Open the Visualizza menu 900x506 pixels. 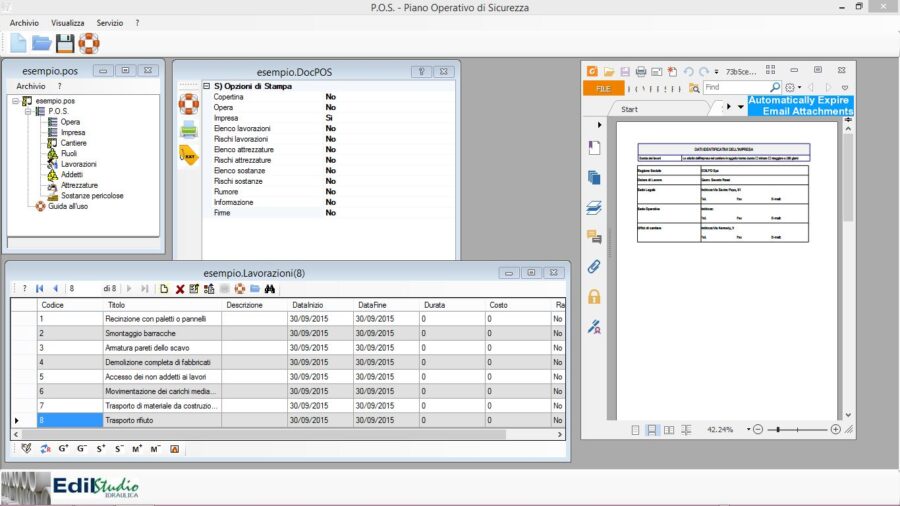pos(68,22)
